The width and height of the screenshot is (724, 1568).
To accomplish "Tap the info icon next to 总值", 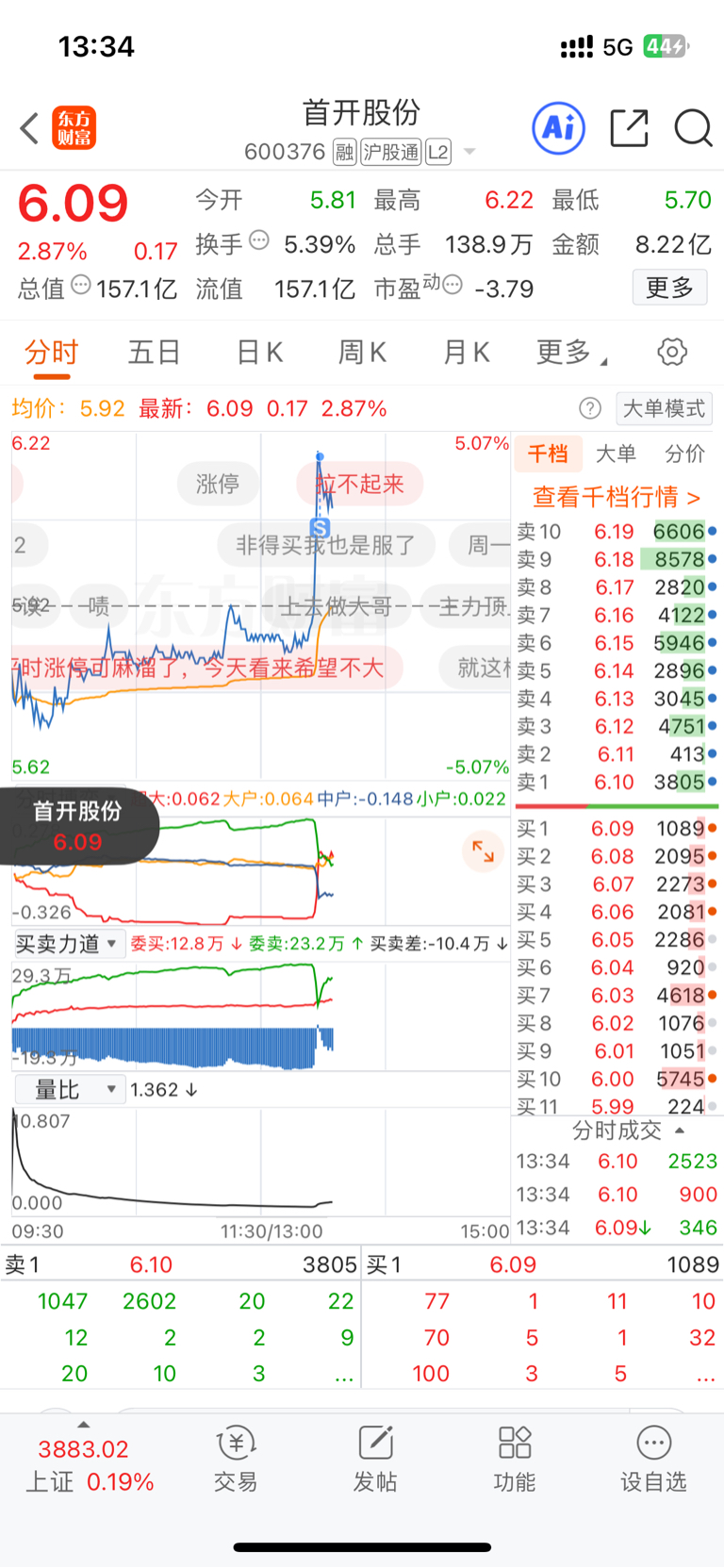I will pos(81,285).
